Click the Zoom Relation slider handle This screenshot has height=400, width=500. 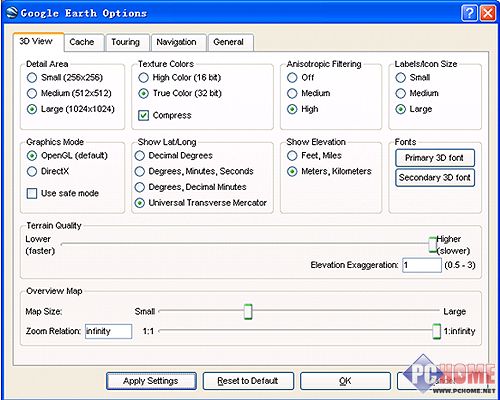coord(436,331)
